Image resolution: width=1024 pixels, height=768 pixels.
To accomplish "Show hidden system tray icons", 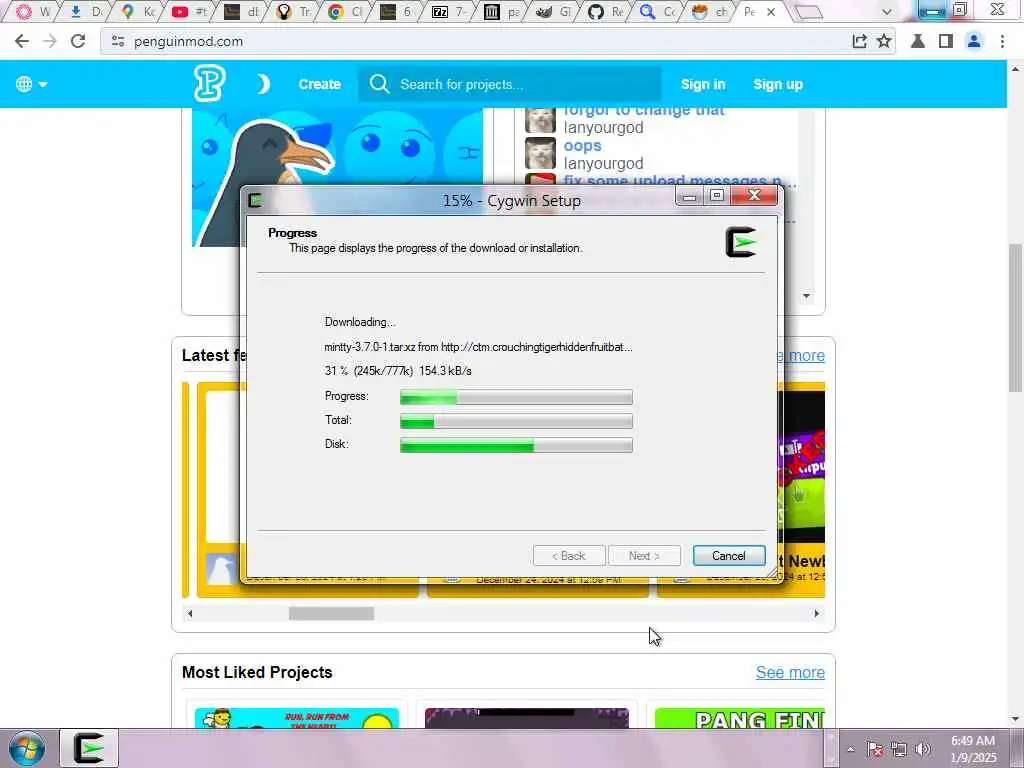I will tap(850, 749).
